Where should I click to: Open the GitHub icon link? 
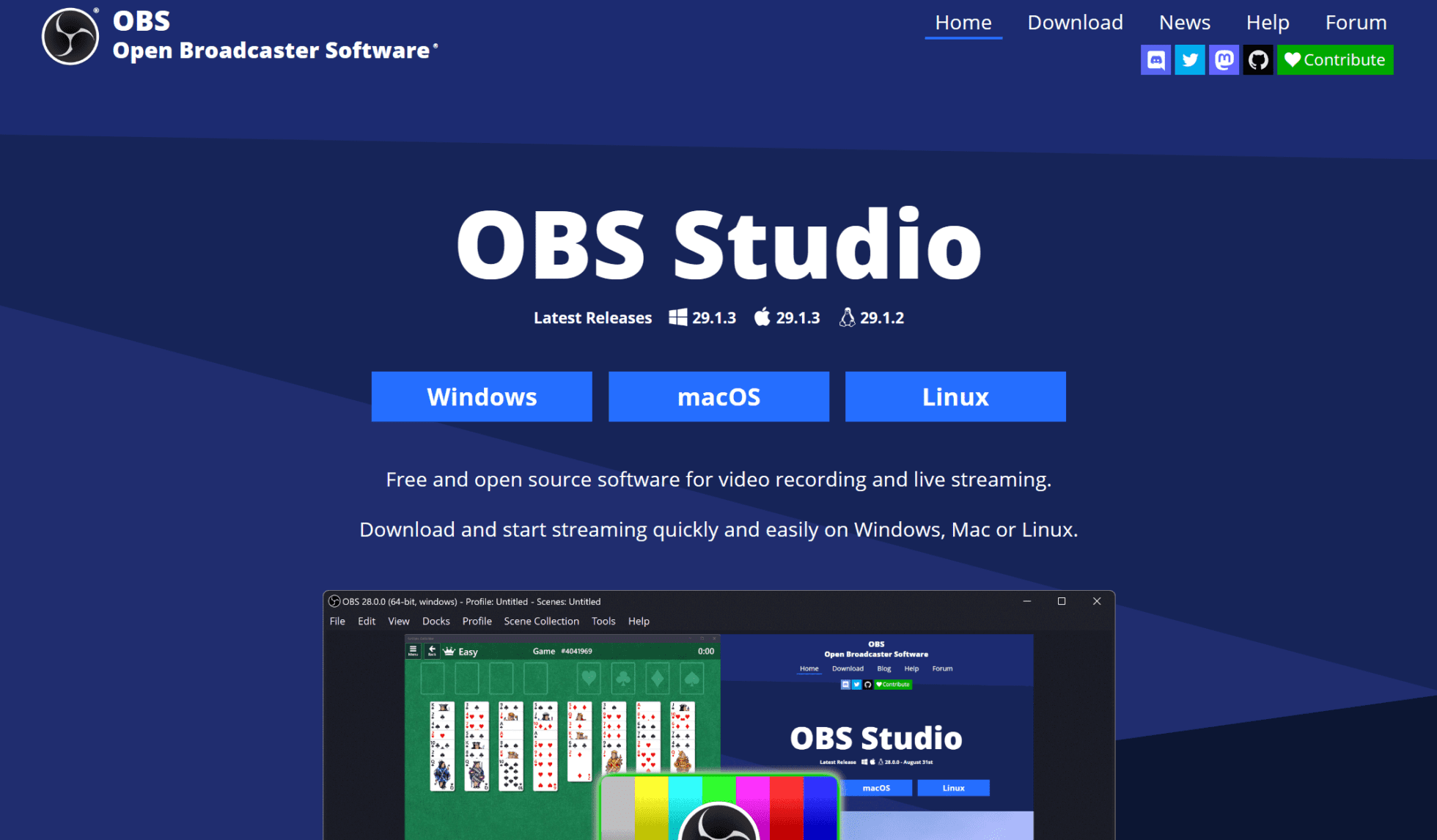[1258, 60]
